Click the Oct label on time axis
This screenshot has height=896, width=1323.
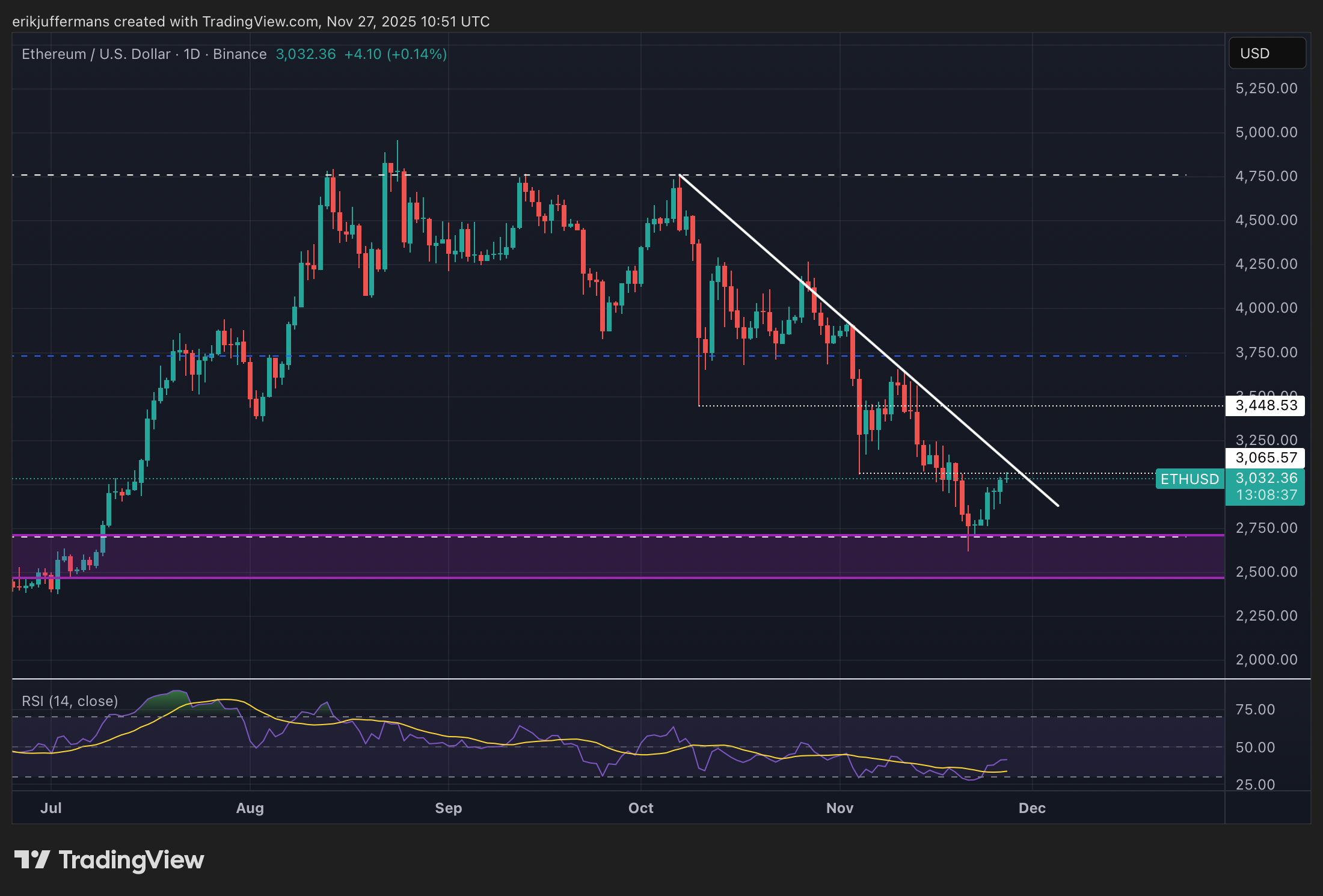coord(640,808)
